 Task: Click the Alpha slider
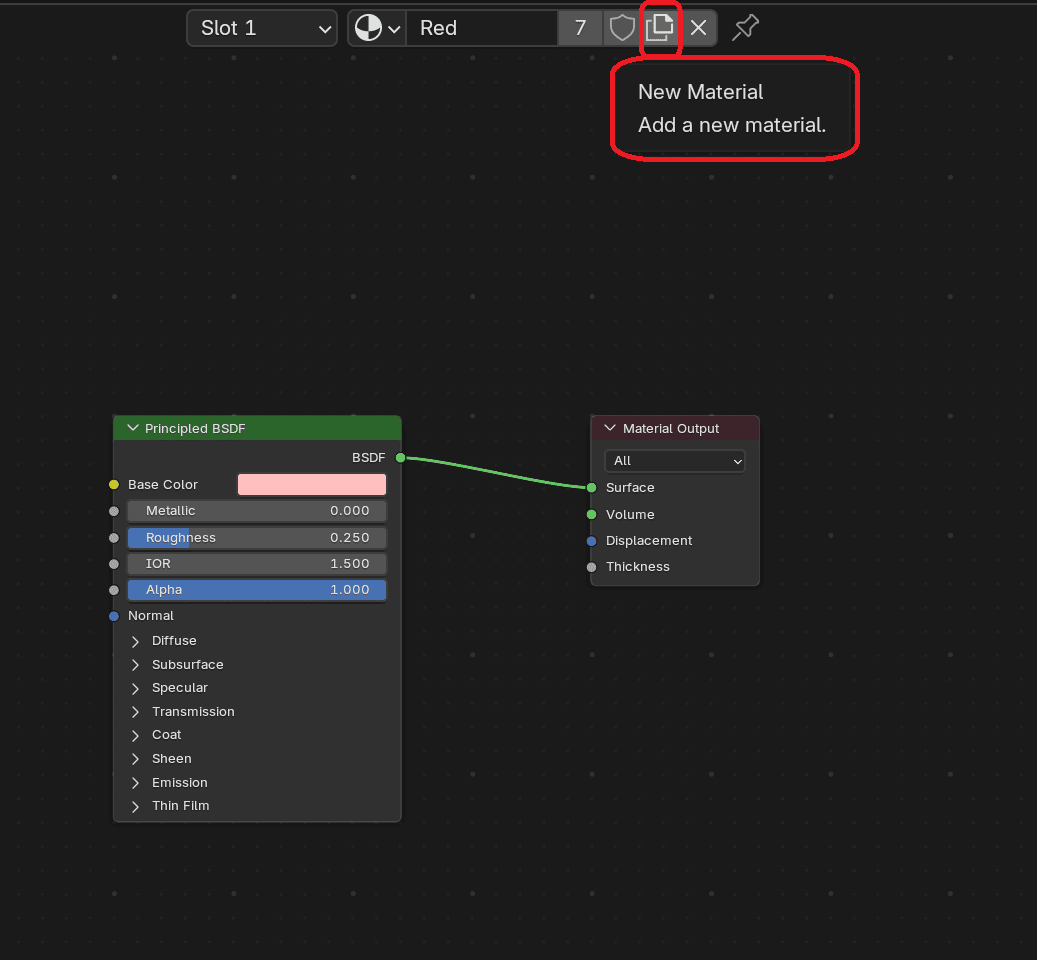click(x=257, y=590)
